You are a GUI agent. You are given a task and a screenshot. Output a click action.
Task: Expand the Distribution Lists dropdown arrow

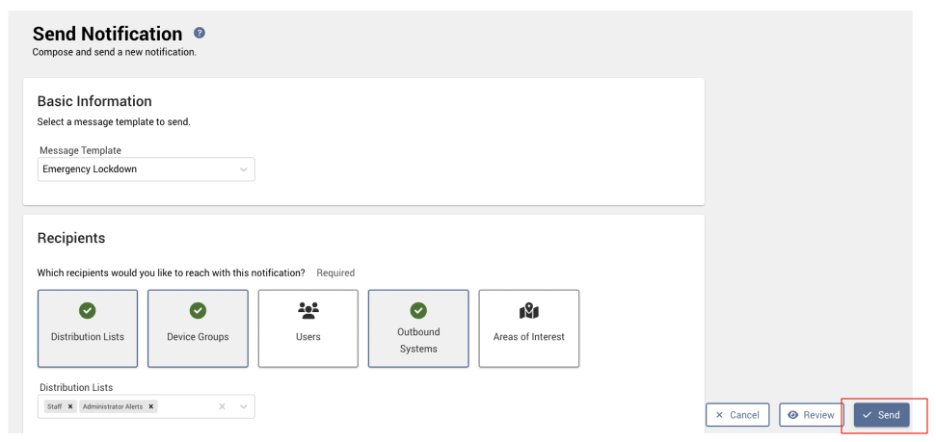(x=243, y=407)
